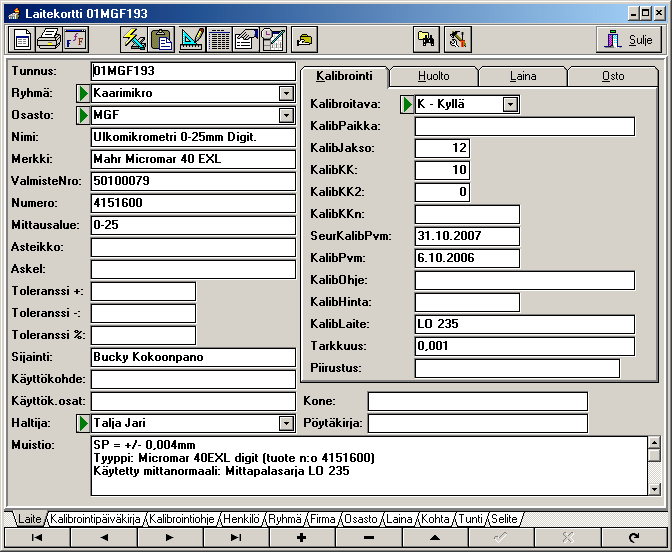Open the table grid view icon
Viewport: 672px width, 552px height.
pyautogui.click(x=219, y=39)
